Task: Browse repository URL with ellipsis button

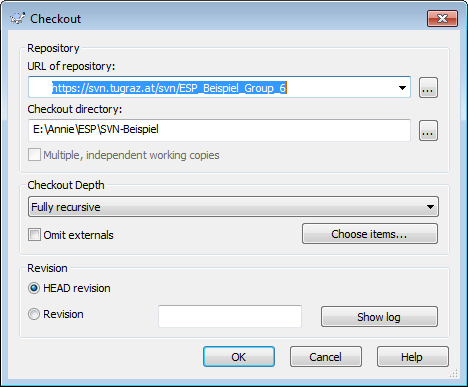Action: (428, 88)
